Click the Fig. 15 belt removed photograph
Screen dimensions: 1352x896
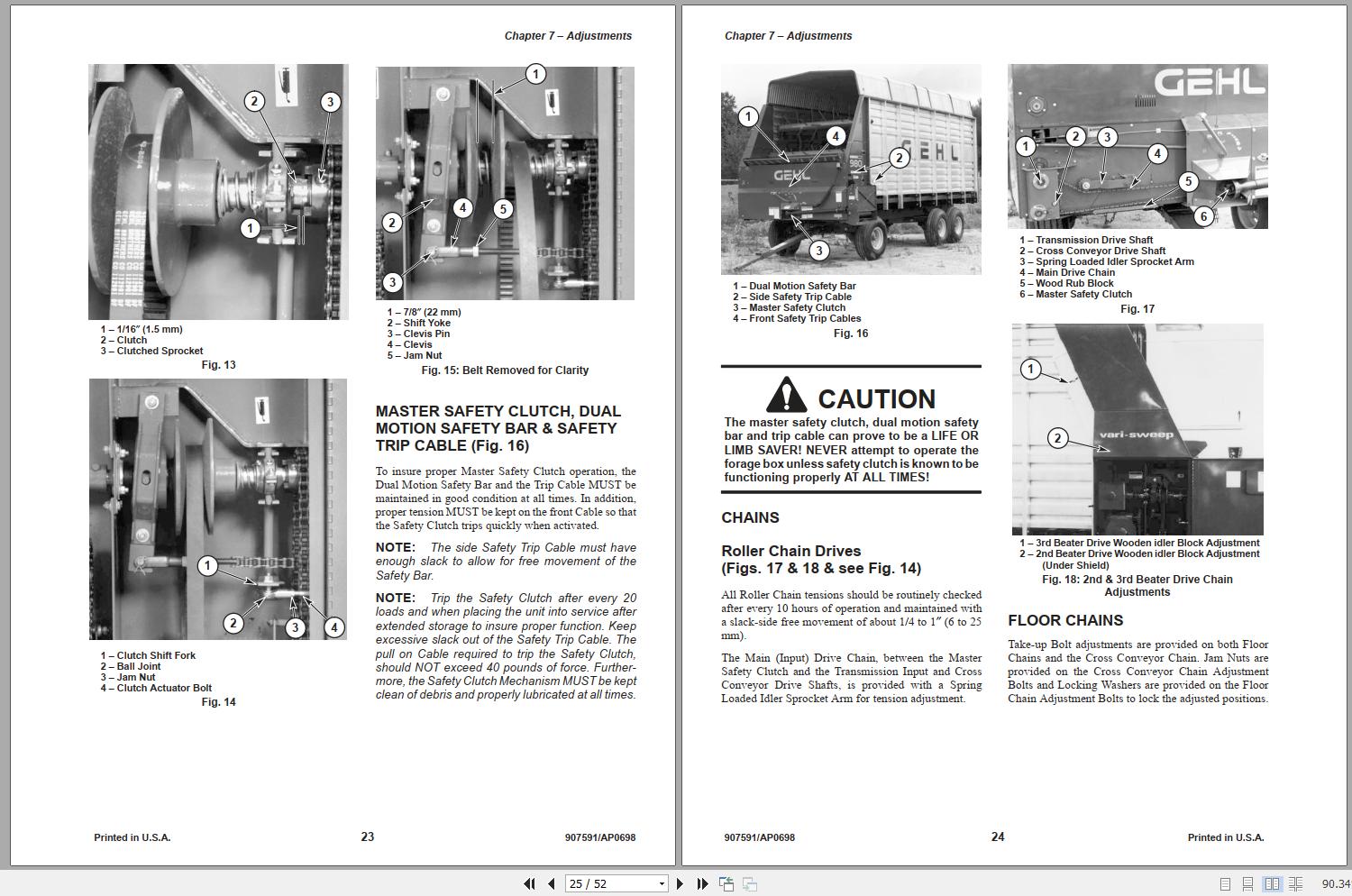pos(503,180)
